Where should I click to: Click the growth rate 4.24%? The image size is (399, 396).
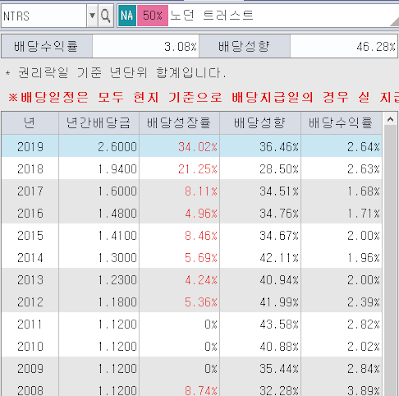tap(201, 280)
